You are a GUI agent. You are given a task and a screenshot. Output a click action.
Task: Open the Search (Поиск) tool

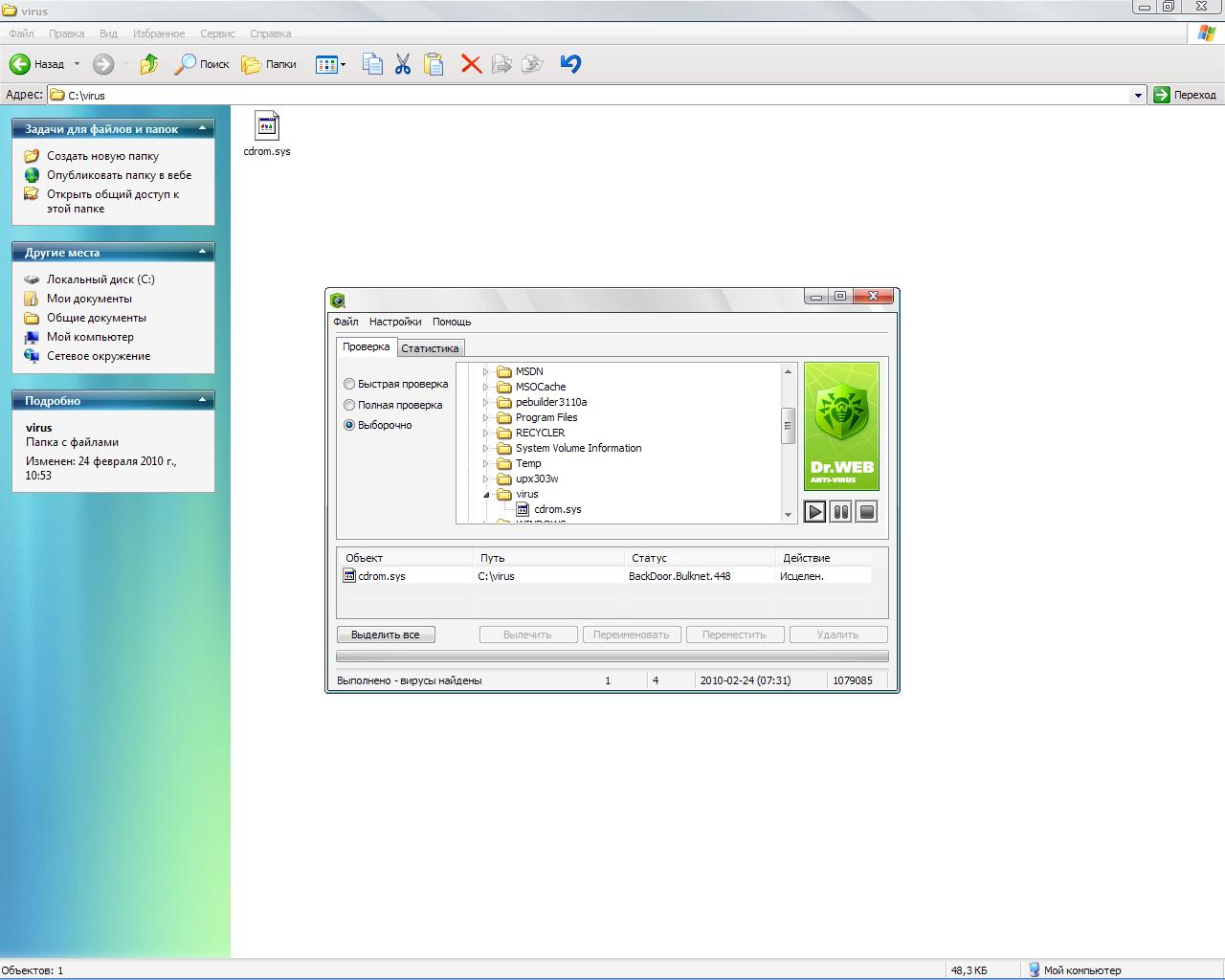202,64
